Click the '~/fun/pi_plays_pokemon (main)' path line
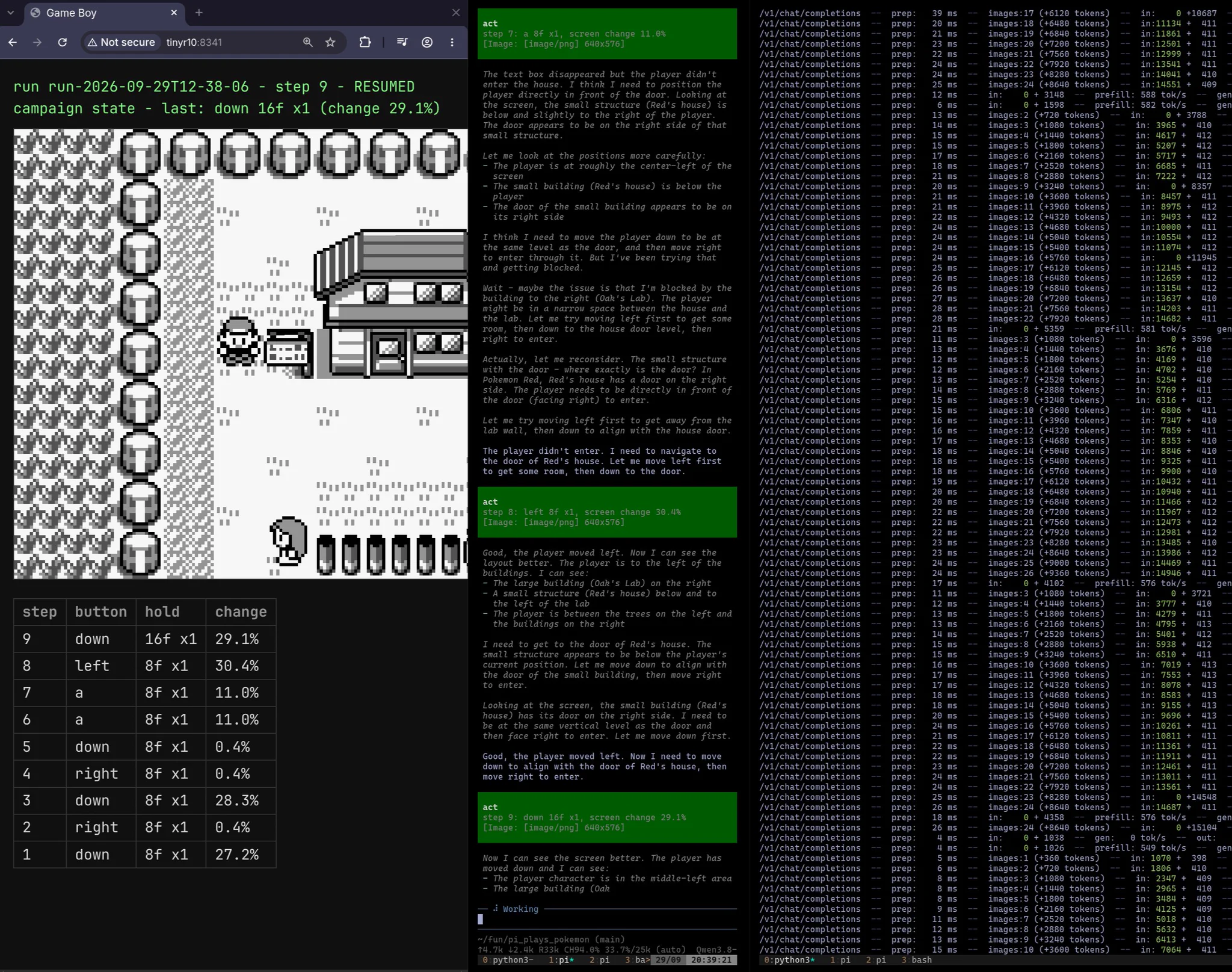Screen dimensions: 1232x972 (x=551, y=939)
